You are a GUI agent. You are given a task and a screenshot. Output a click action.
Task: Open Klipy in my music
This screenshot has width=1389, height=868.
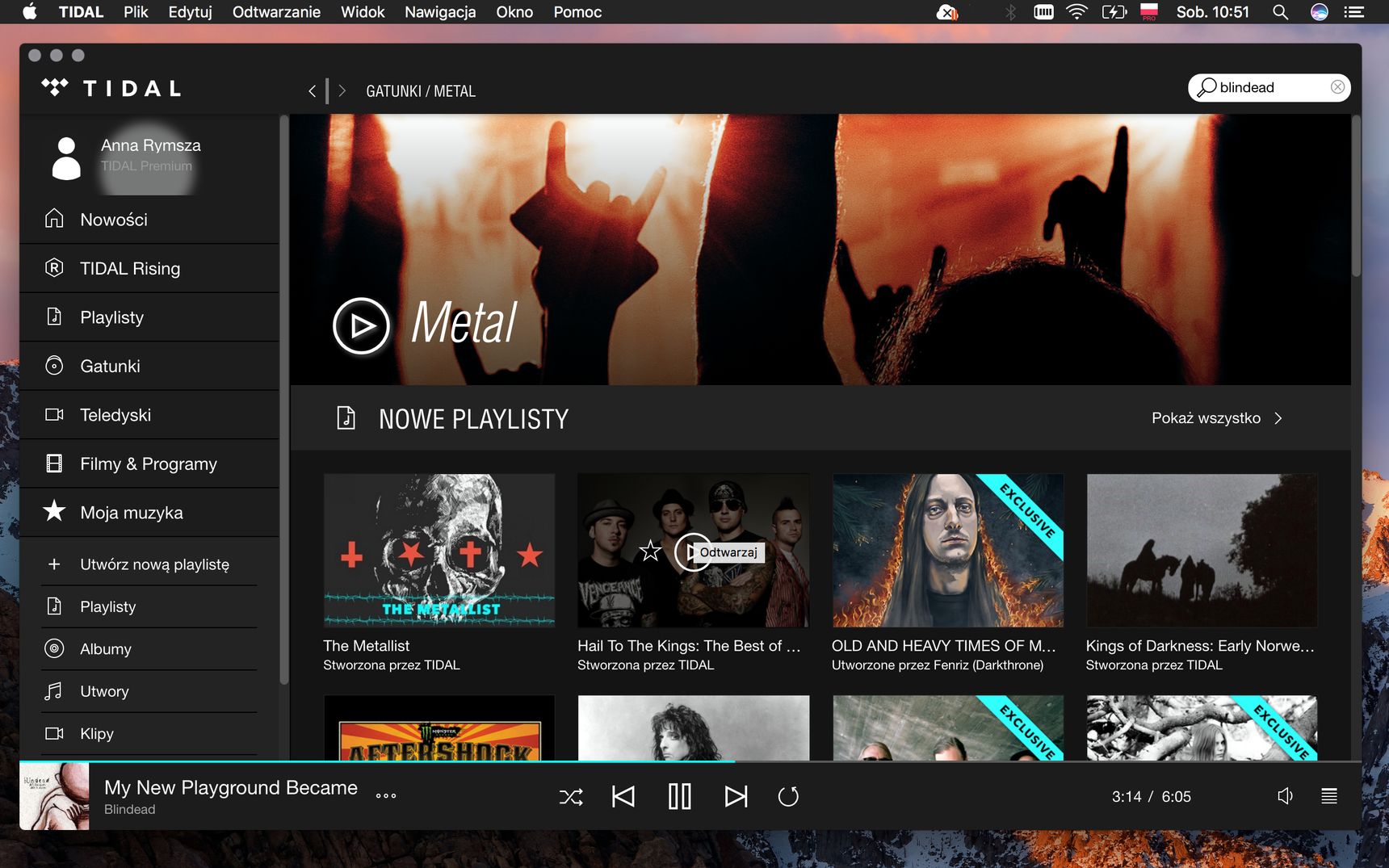pos(149,733)
